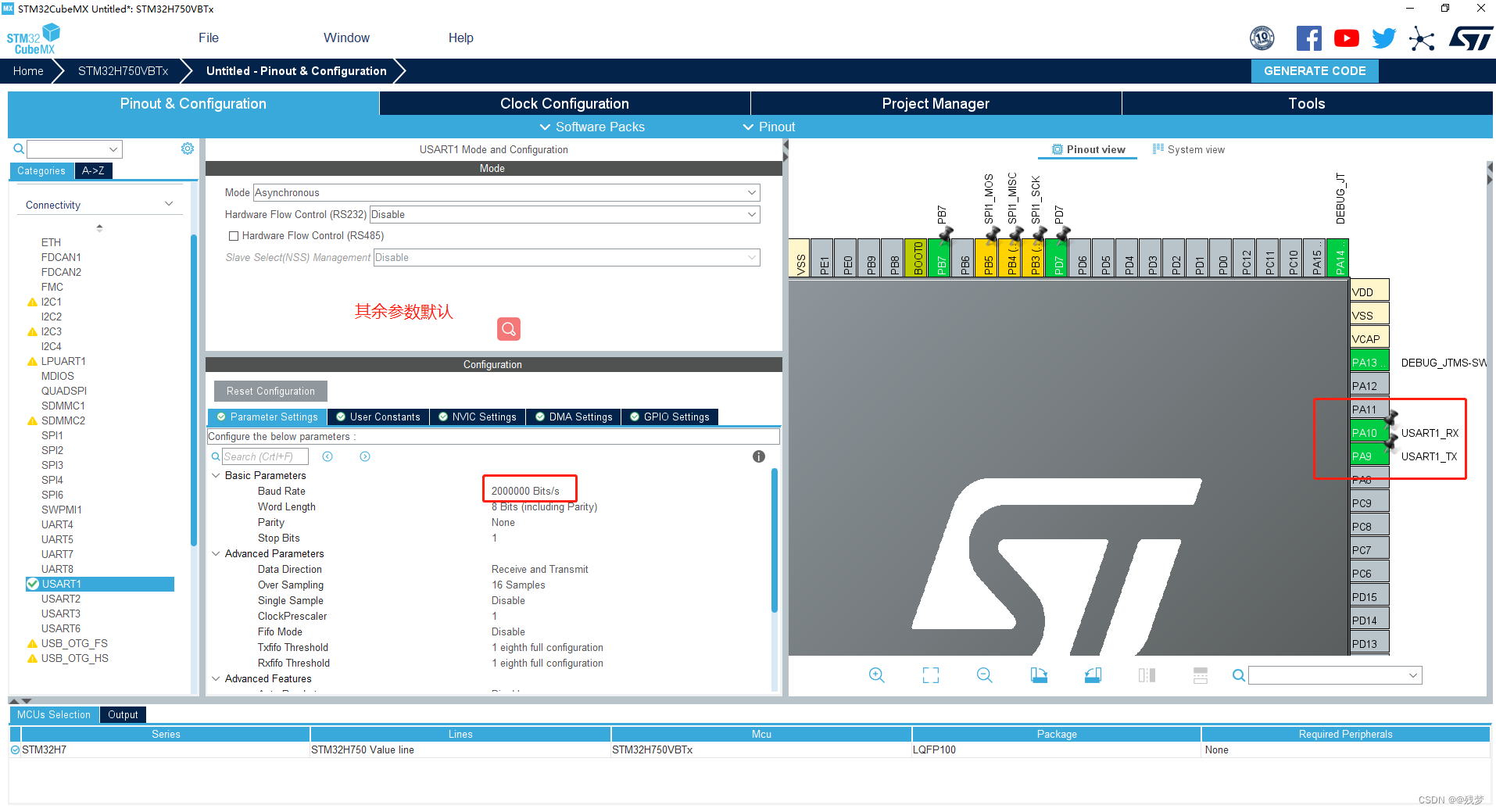Toggle split horizontal view icon

1201,675
